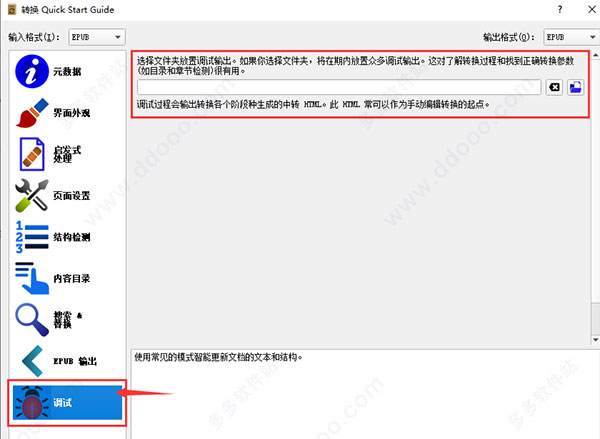Click the 调试 tab label

(x=62, y=402)
